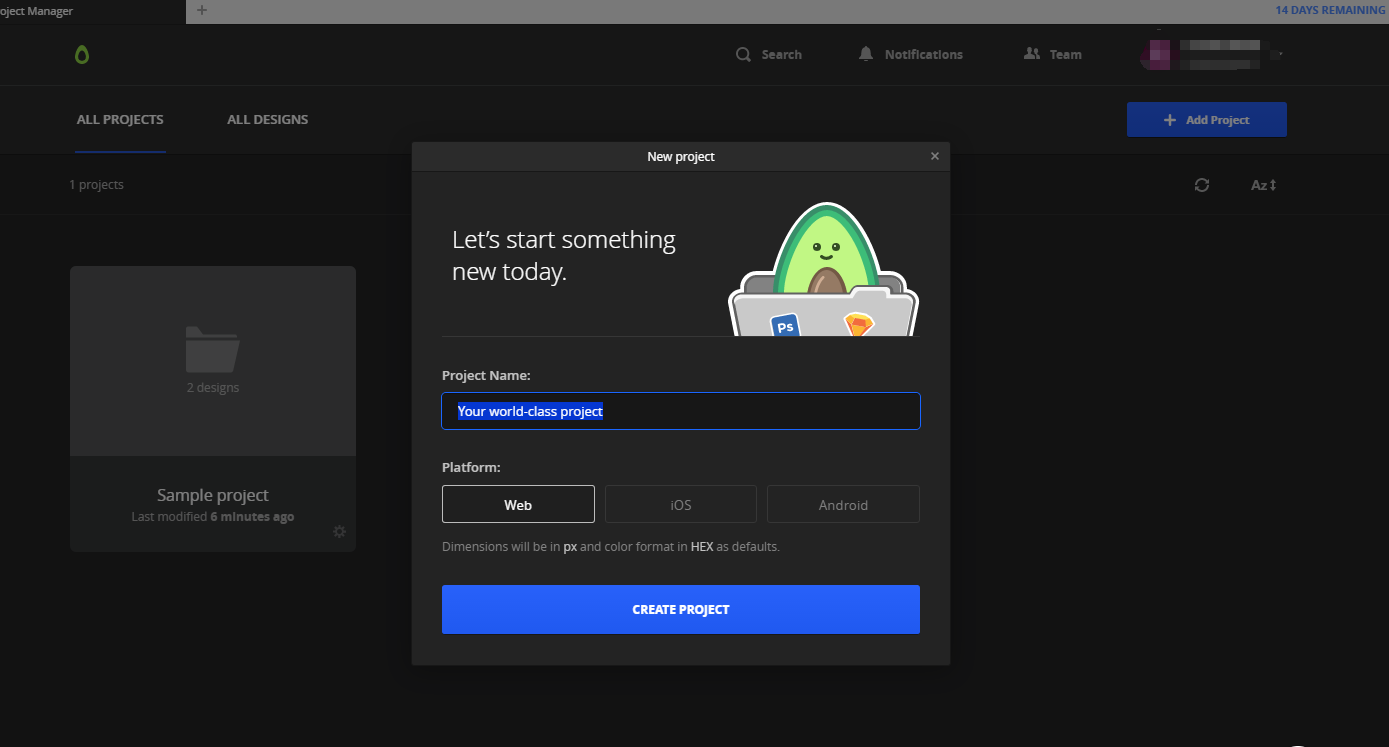Viewport: 1389px width, 747px height.
Task: Select iOS as the platform
Action: coord(681,505)
